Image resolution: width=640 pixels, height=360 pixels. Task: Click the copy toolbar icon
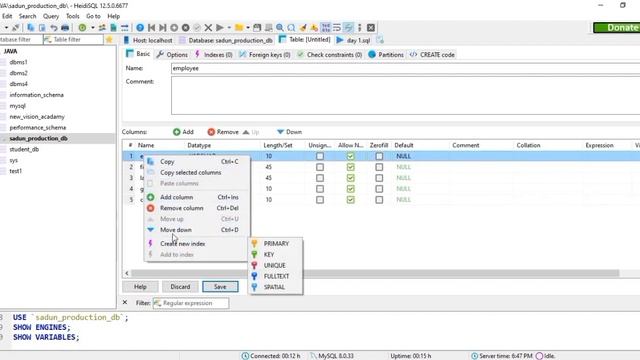[31, 28]
